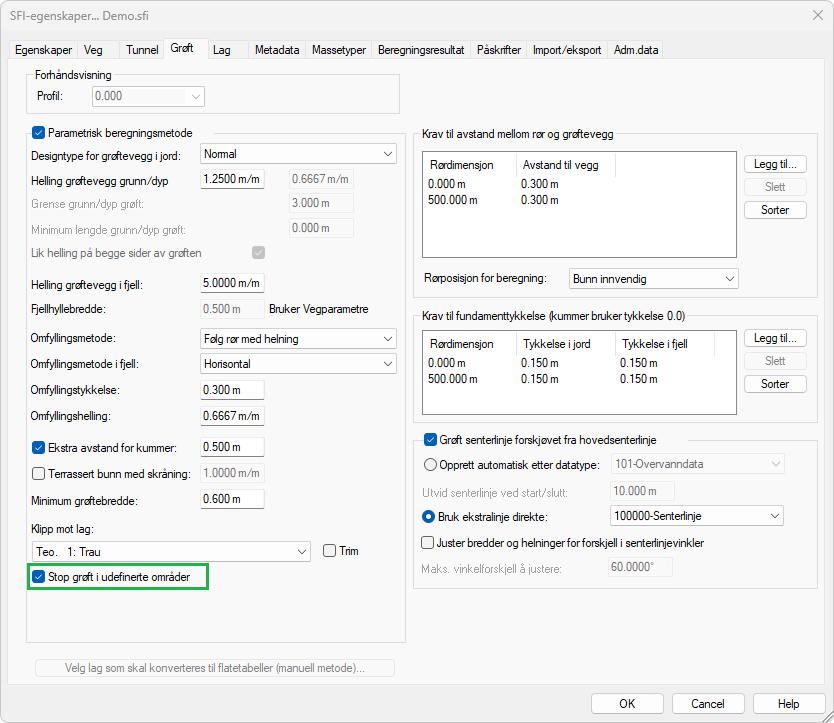Check the Trim checkbox
This screenshot has height=723, width=834.
pos(331,551)
